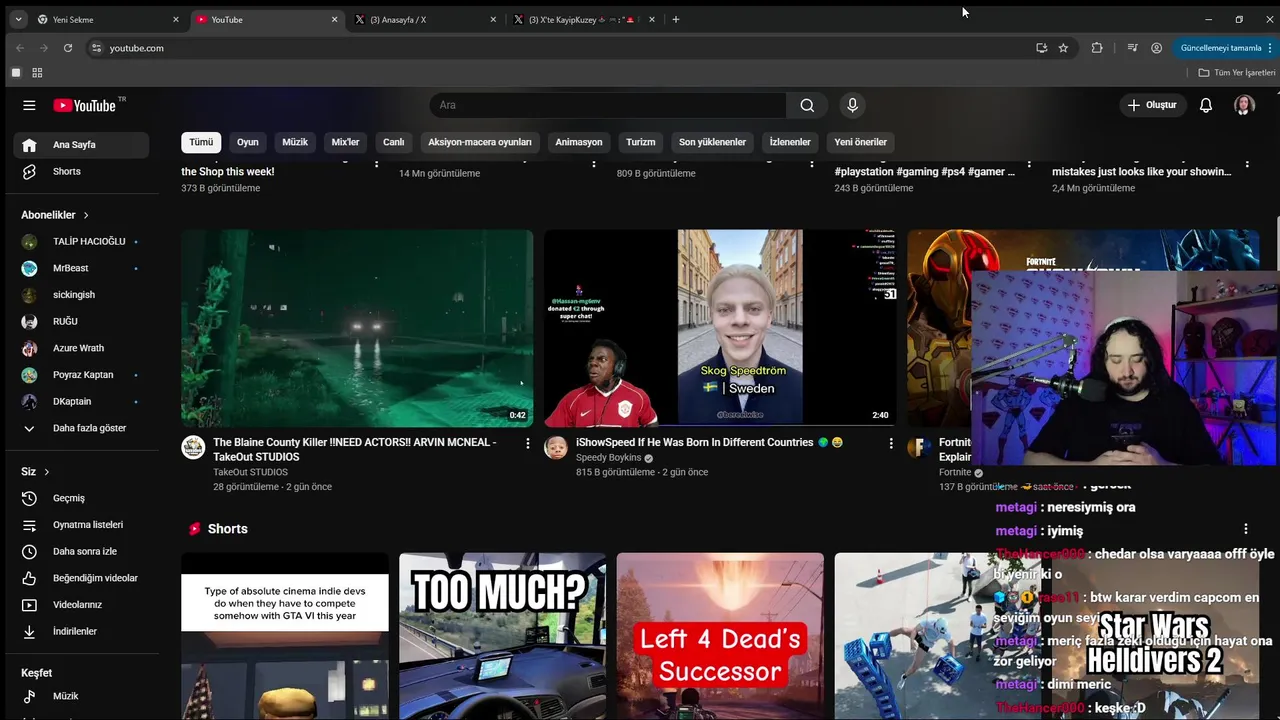This screenshot has height=720, width=1280.
Task: Click the search magnifier button
Action: pyautogui.click(x=807, y=105)
